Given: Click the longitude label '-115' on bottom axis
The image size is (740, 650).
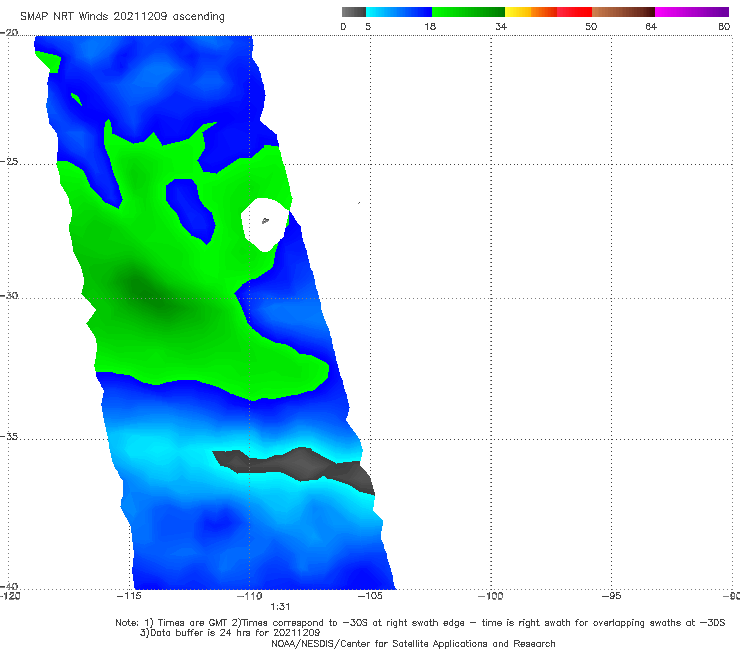Looking at the screenshot, I should 129,596.
